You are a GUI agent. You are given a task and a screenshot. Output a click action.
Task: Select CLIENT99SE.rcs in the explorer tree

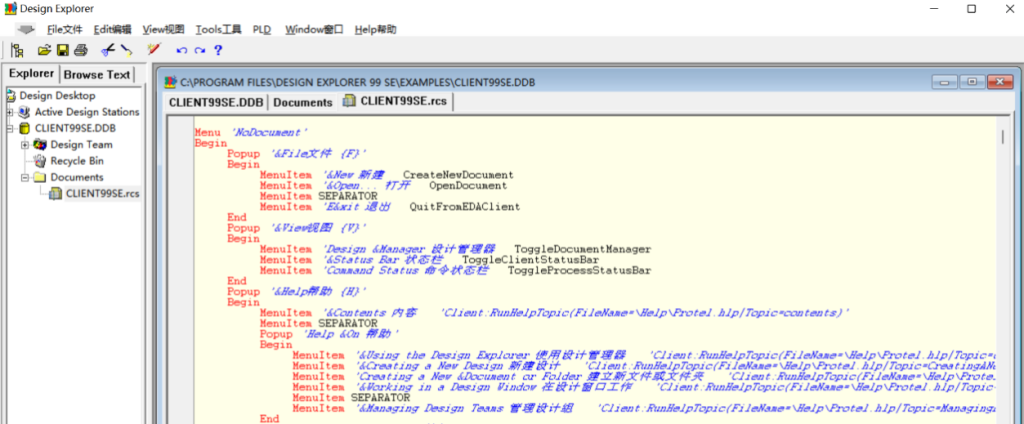102,193
